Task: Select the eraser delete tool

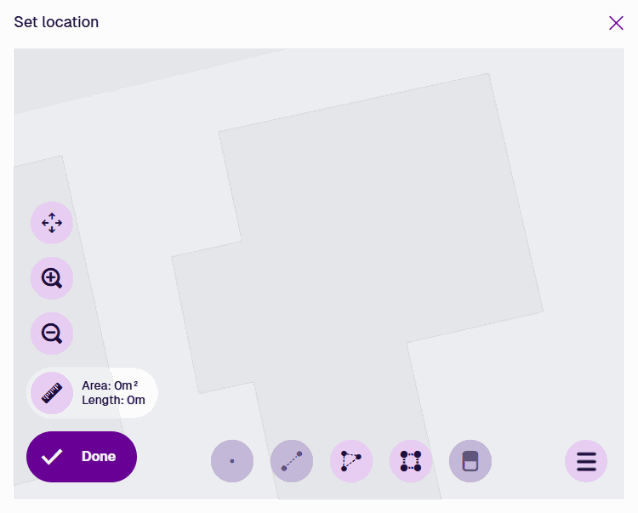Action: click(470, 461)
